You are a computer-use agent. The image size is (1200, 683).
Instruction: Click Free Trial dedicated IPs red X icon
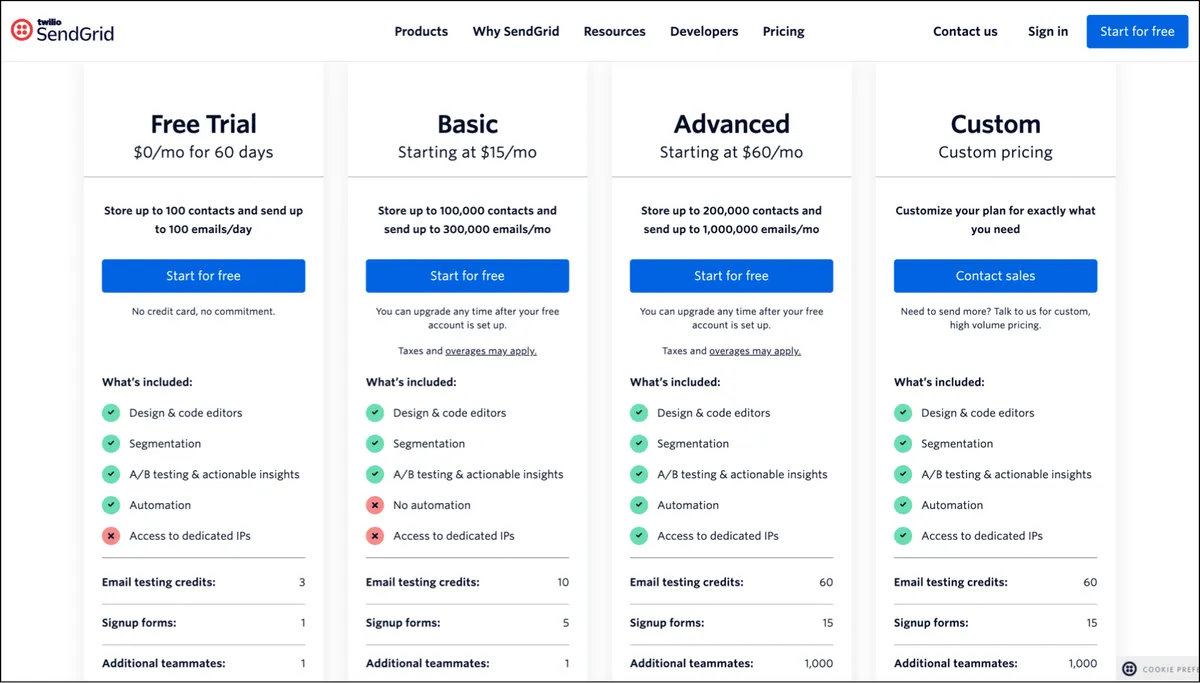click(x=111, y=536)
